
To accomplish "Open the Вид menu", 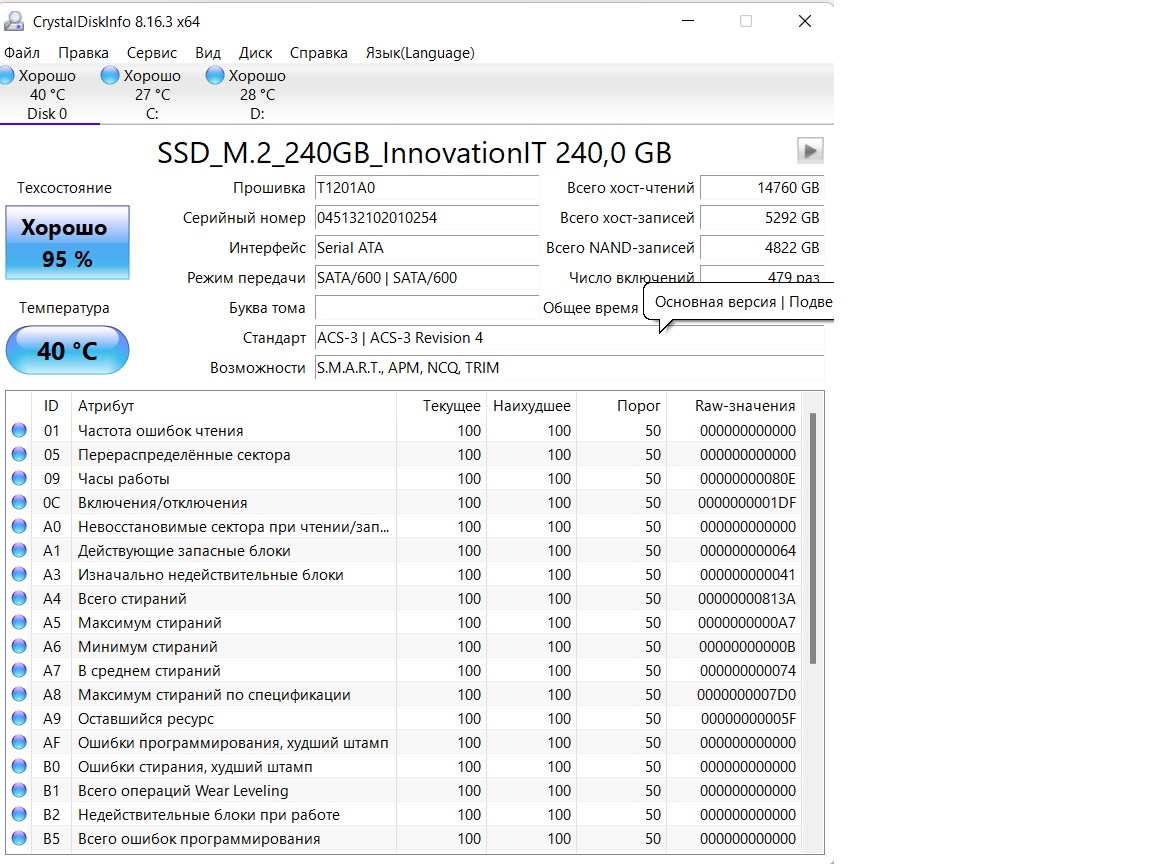I will (x=208, y=53).
